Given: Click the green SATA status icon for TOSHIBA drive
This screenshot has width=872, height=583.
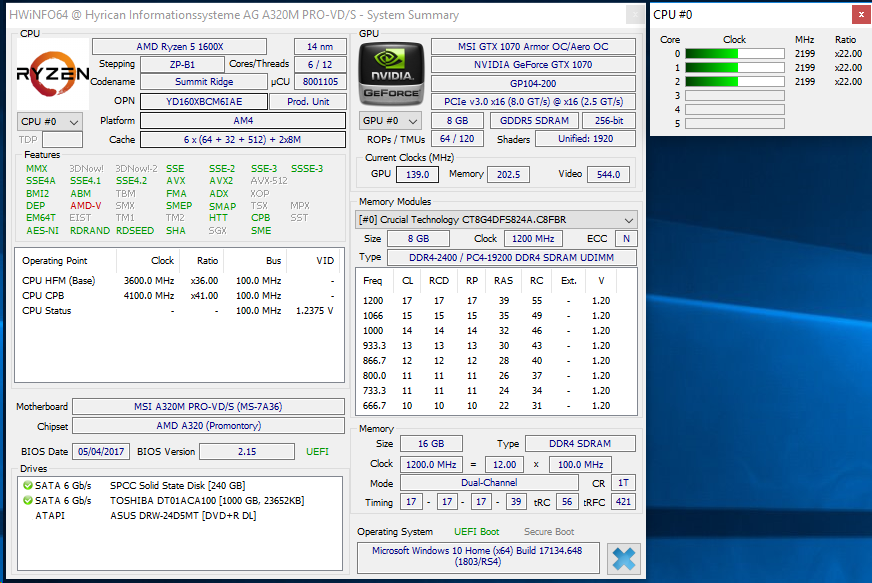Looking at the screenshot, I should (28, 501).
